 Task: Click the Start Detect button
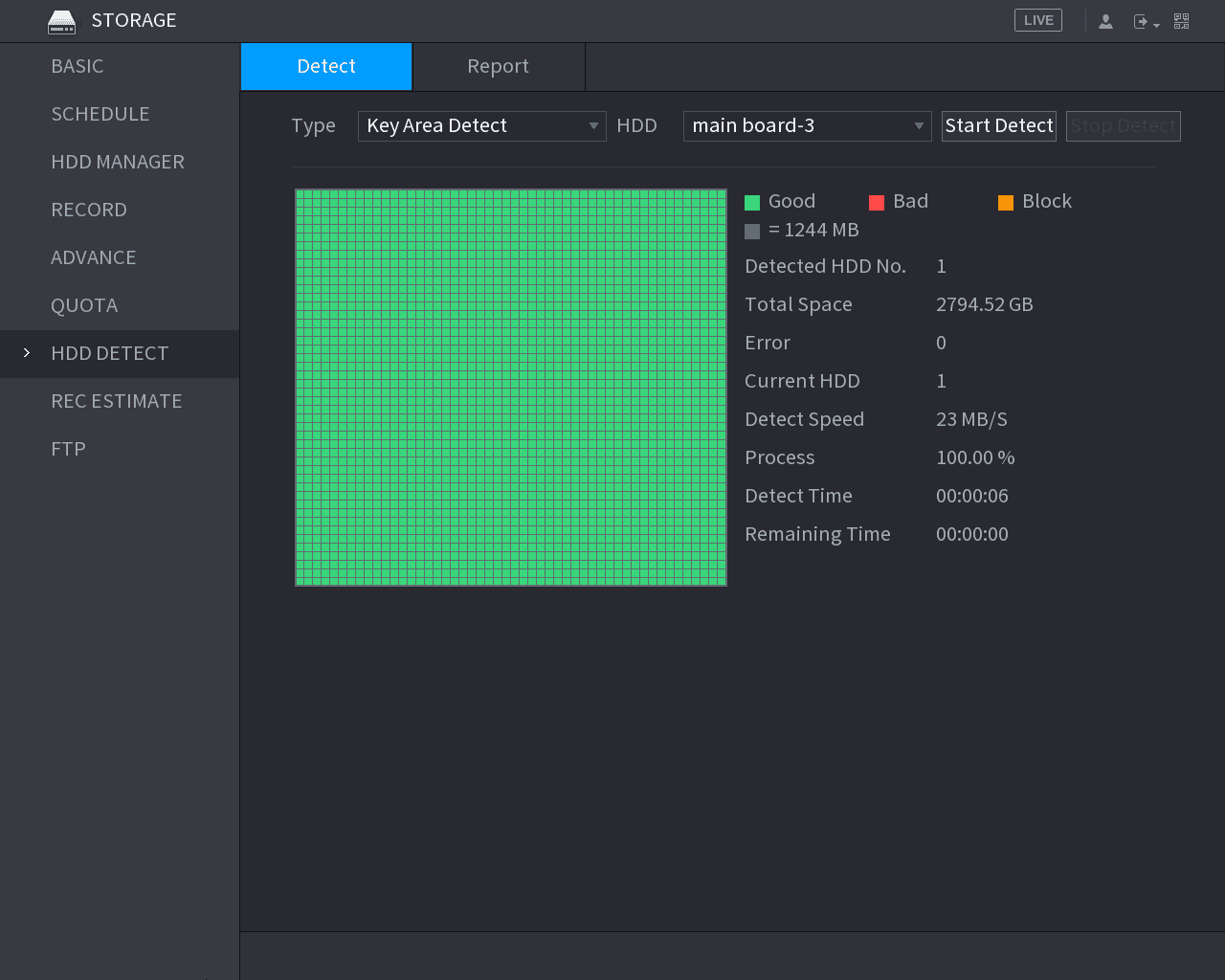pyautogui.click(x=999, y=126)
